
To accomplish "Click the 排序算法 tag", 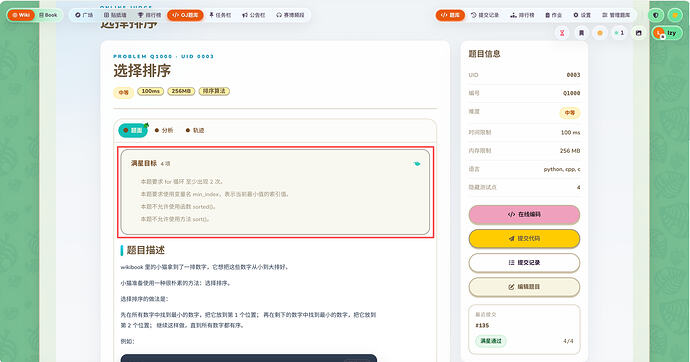I will tap(214, 91).
